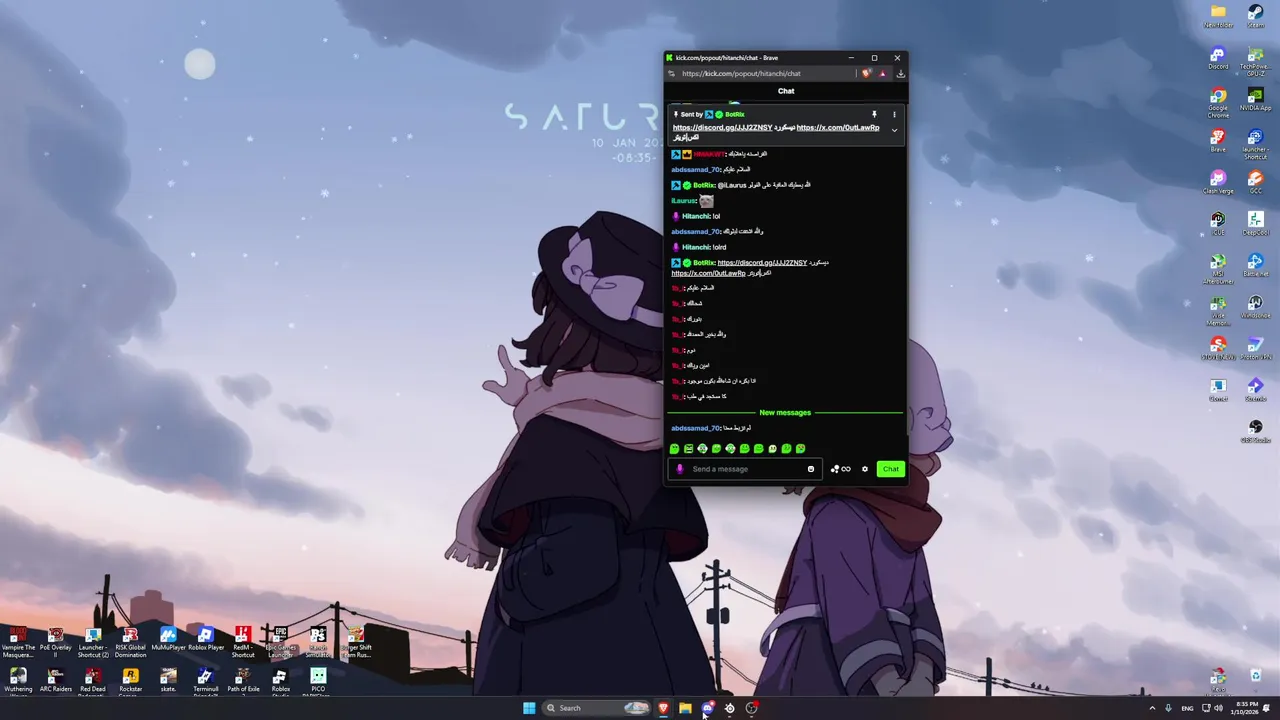This screenshot has width=1280, height=720.
Task: Open Clash Verge desktop icon
Action: (x=1218, y=183)
